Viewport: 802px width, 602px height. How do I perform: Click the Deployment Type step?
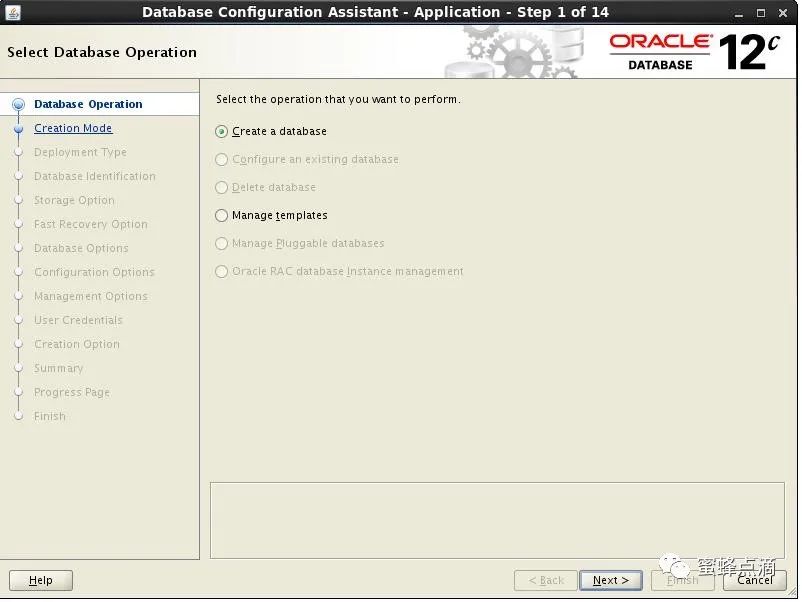pyautogui.click(x=80, y=152)
